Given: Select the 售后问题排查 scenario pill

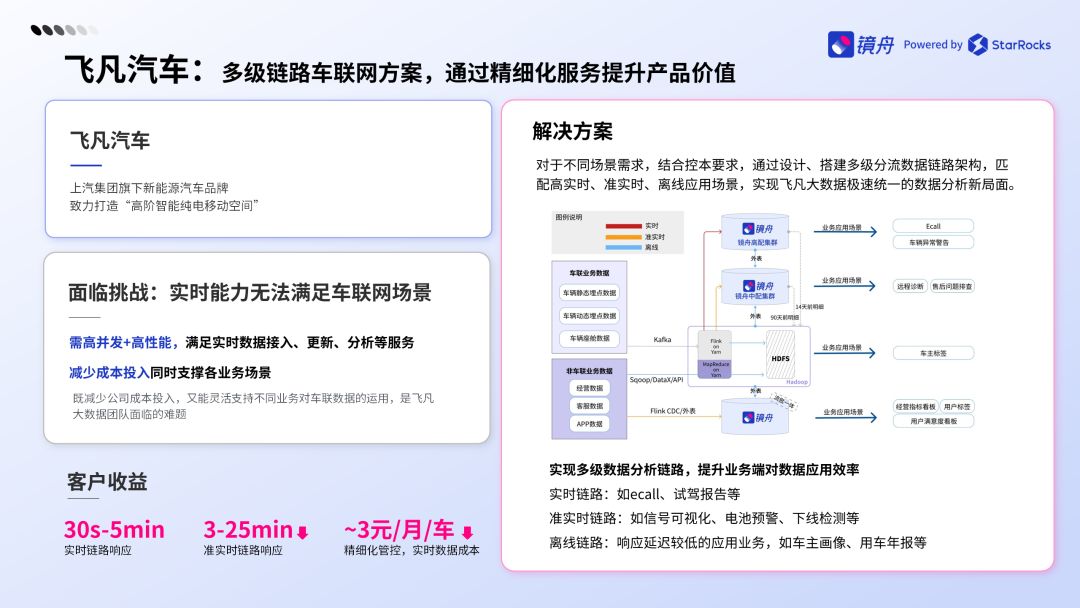Looking at the screenshot, I should (953, 286).
